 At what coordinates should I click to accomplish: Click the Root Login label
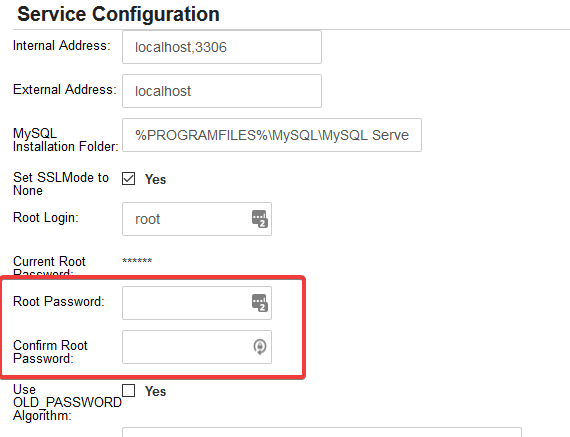click(x=46, y=217)
